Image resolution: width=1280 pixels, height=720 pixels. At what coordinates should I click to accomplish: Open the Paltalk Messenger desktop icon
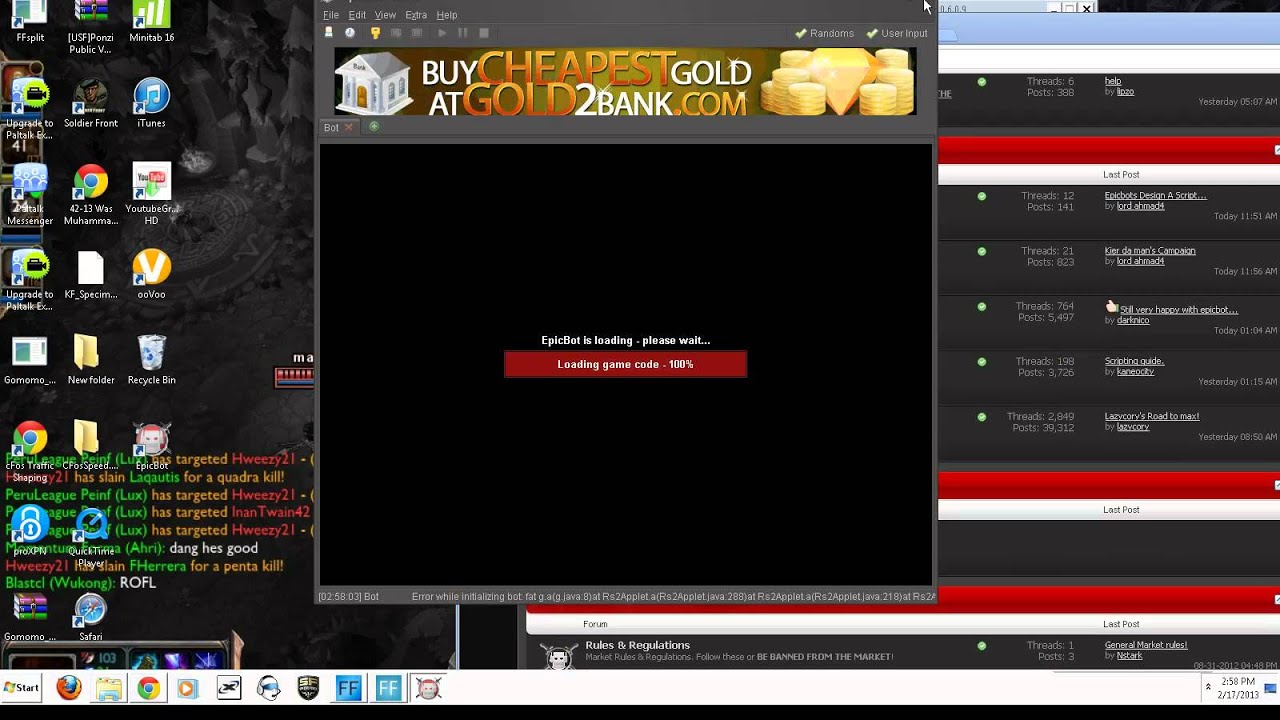[30, 194]
